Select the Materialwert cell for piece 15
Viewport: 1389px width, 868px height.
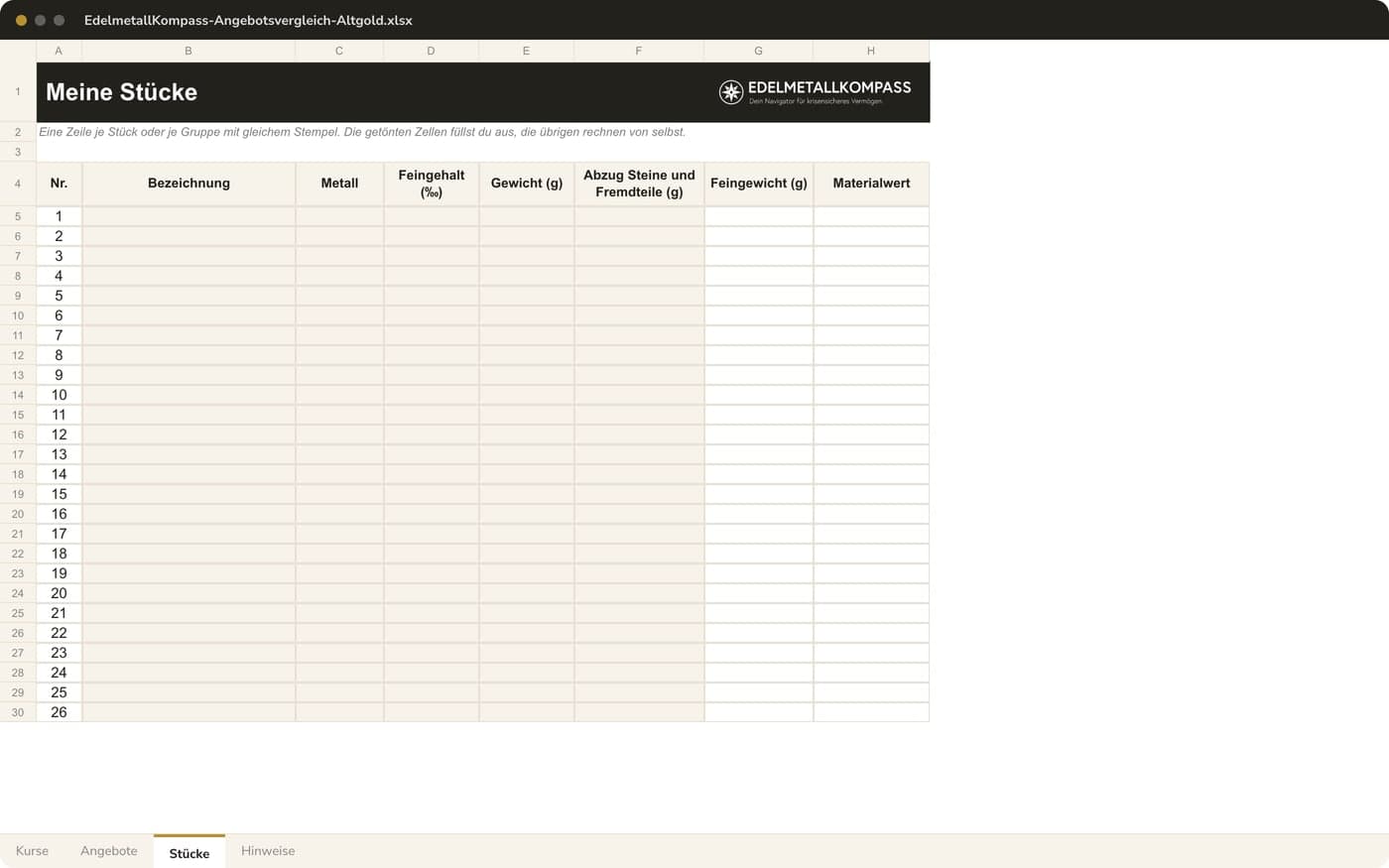871,494
